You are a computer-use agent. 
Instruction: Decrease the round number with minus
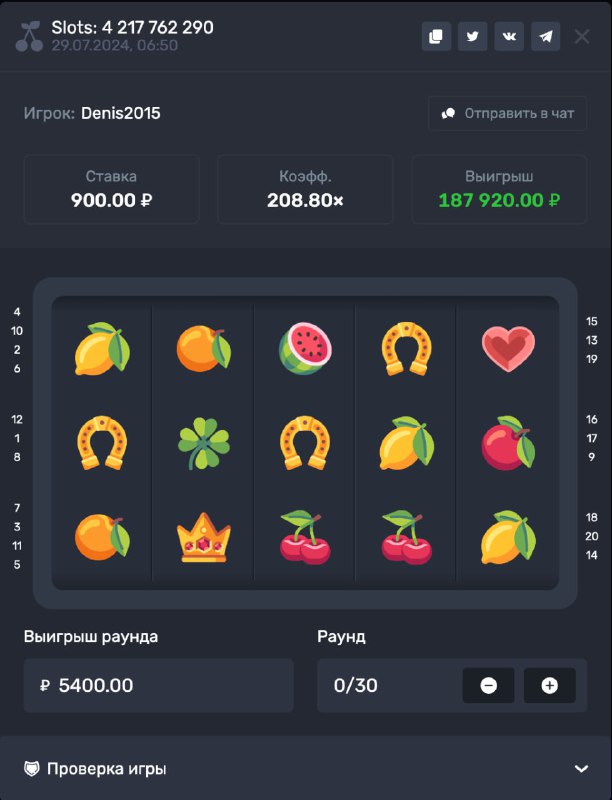pos(488,685)
